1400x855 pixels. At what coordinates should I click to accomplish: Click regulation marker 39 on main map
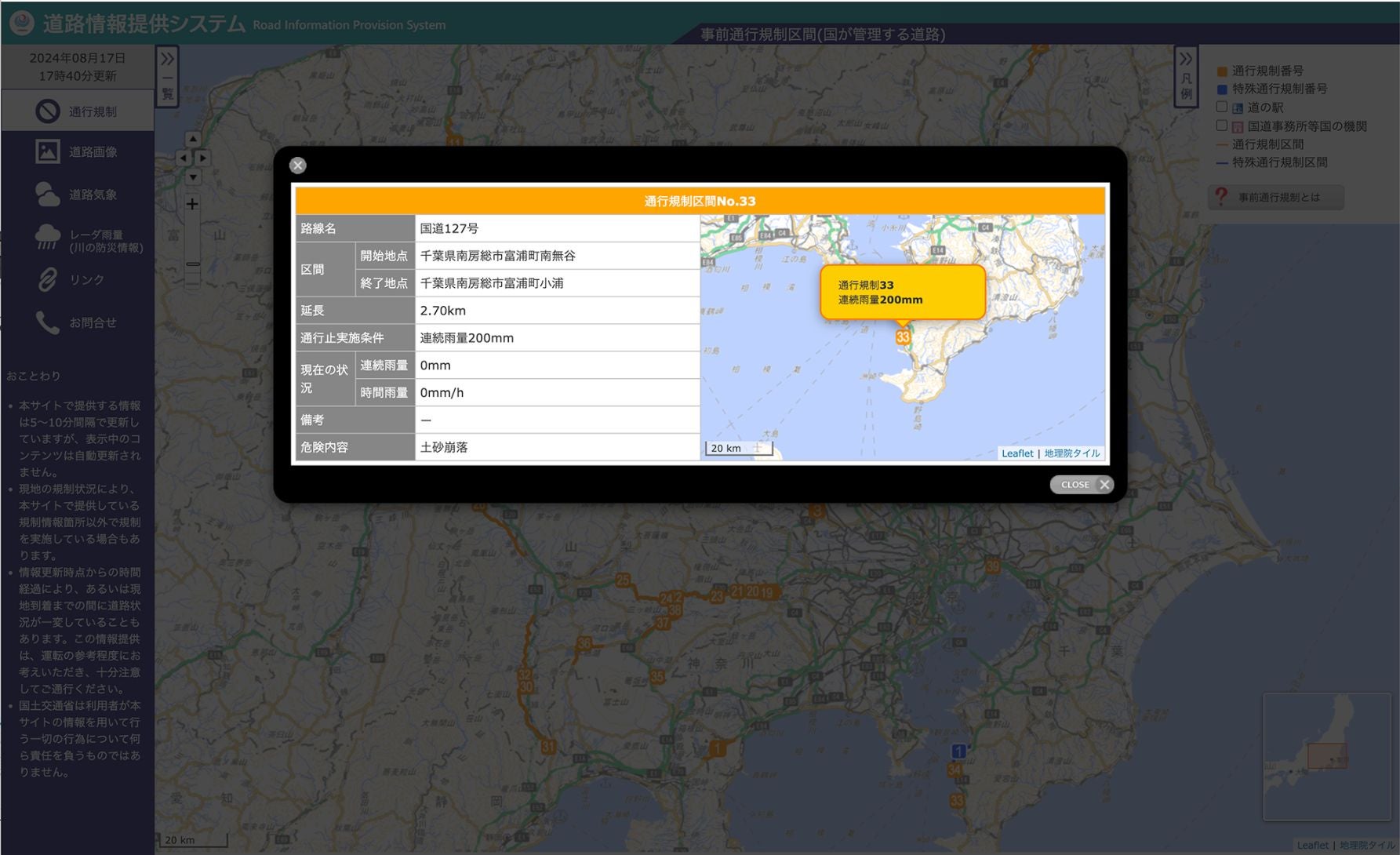[993, 566]
